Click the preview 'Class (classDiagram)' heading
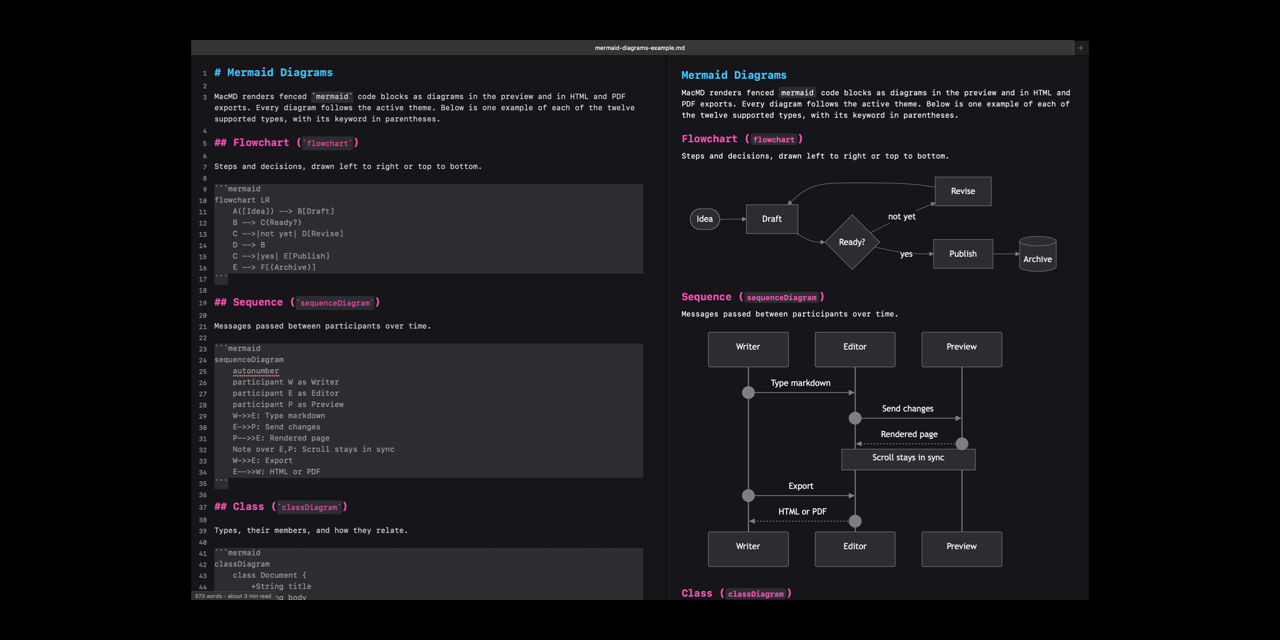The image size is (1280, 640). (736, 593)
